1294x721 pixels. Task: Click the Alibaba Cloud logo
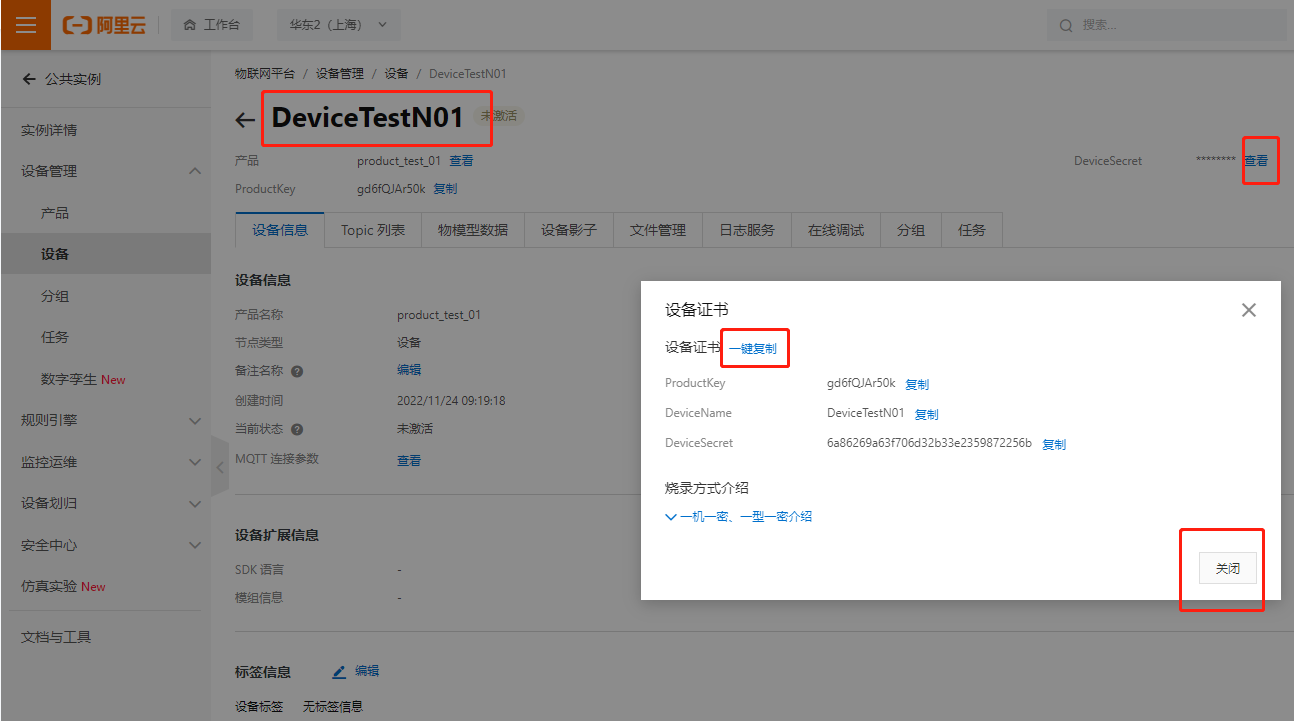click(x=104, y=25)
